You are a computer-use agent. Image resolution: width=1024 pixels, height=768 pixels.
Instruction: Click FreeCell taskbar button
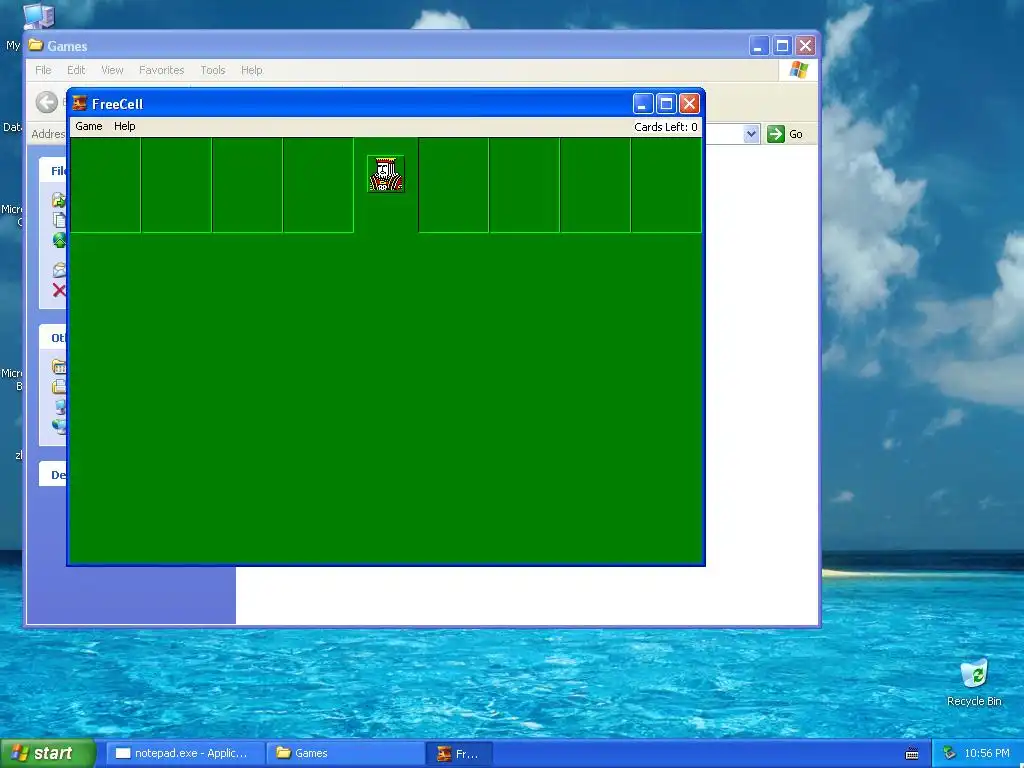(459, 754)
